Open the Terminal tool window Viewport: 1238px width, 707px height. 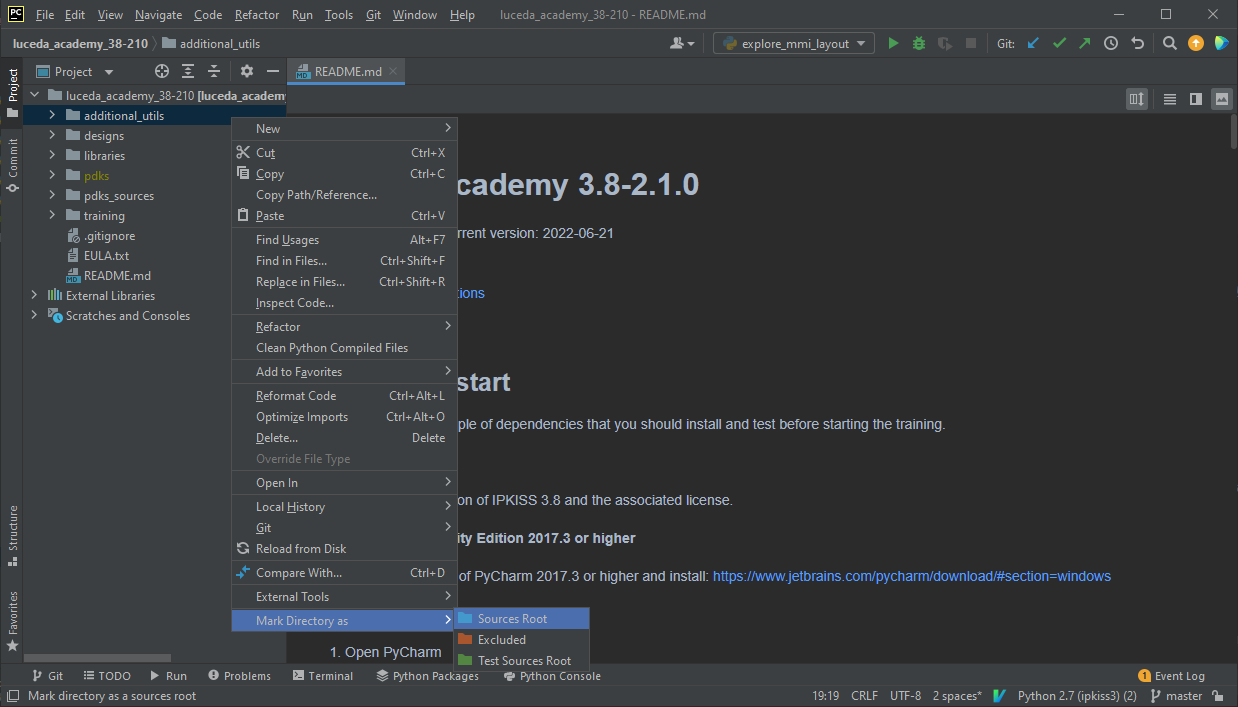pos(323,676)
